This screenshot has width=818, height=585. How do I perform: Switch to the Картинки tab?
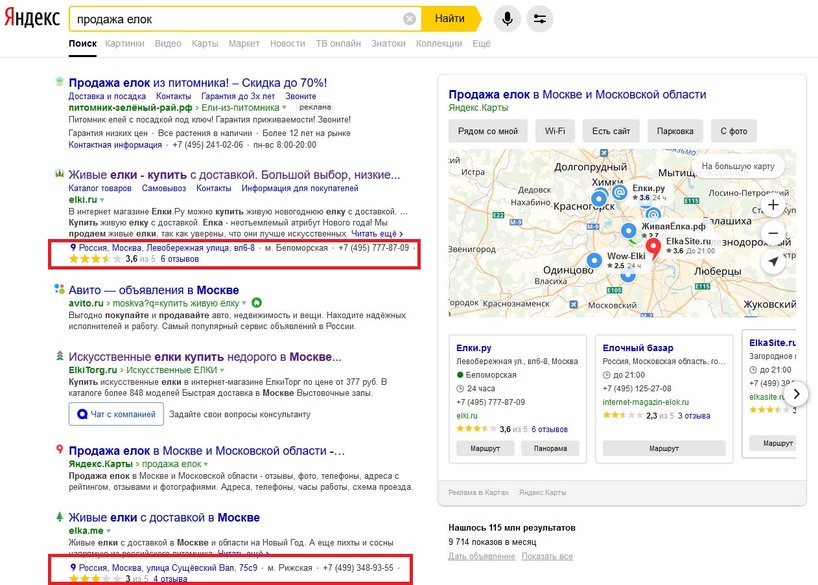pos(125,44)
